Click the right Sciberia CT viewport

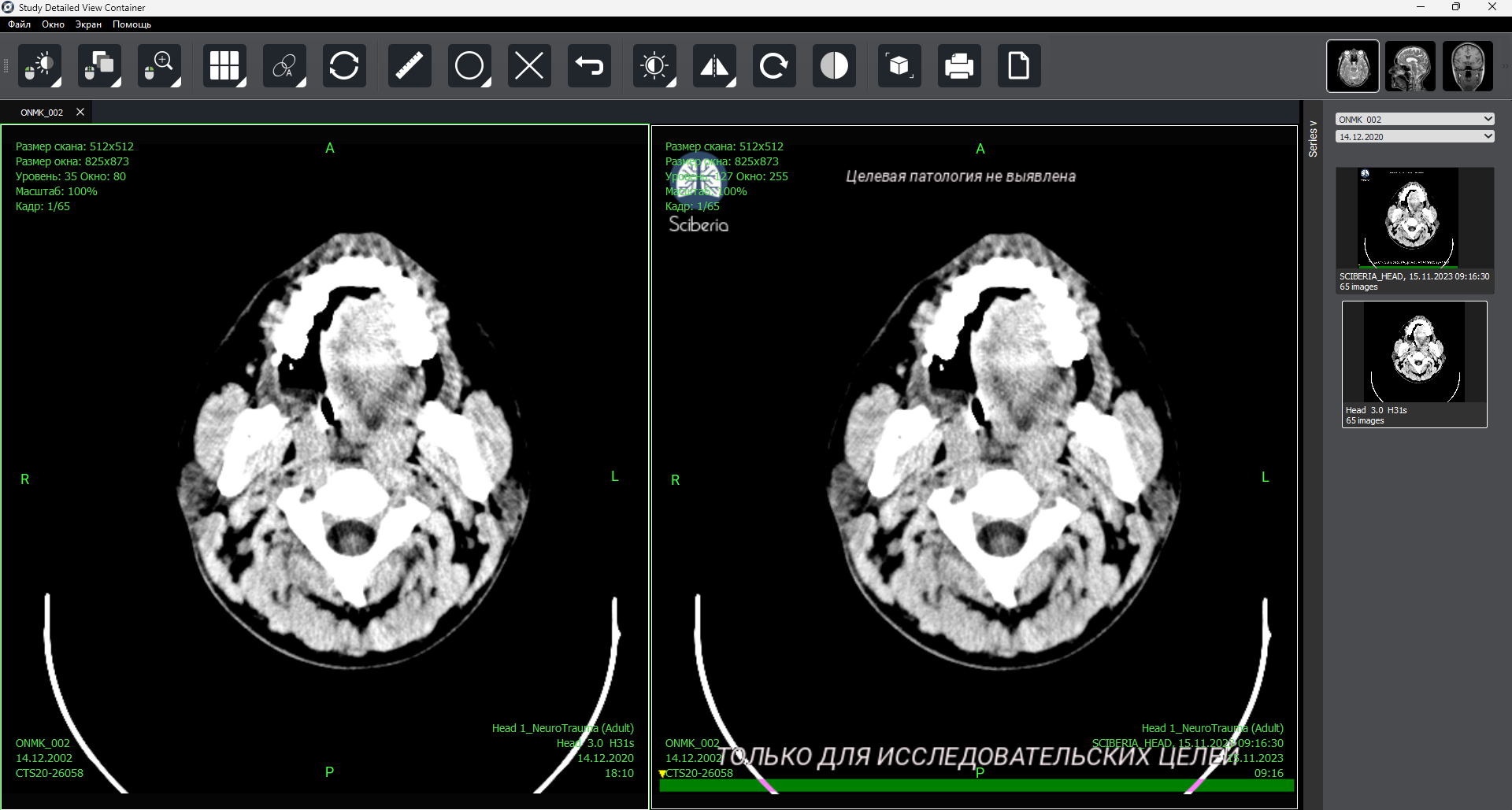[974, 466]
